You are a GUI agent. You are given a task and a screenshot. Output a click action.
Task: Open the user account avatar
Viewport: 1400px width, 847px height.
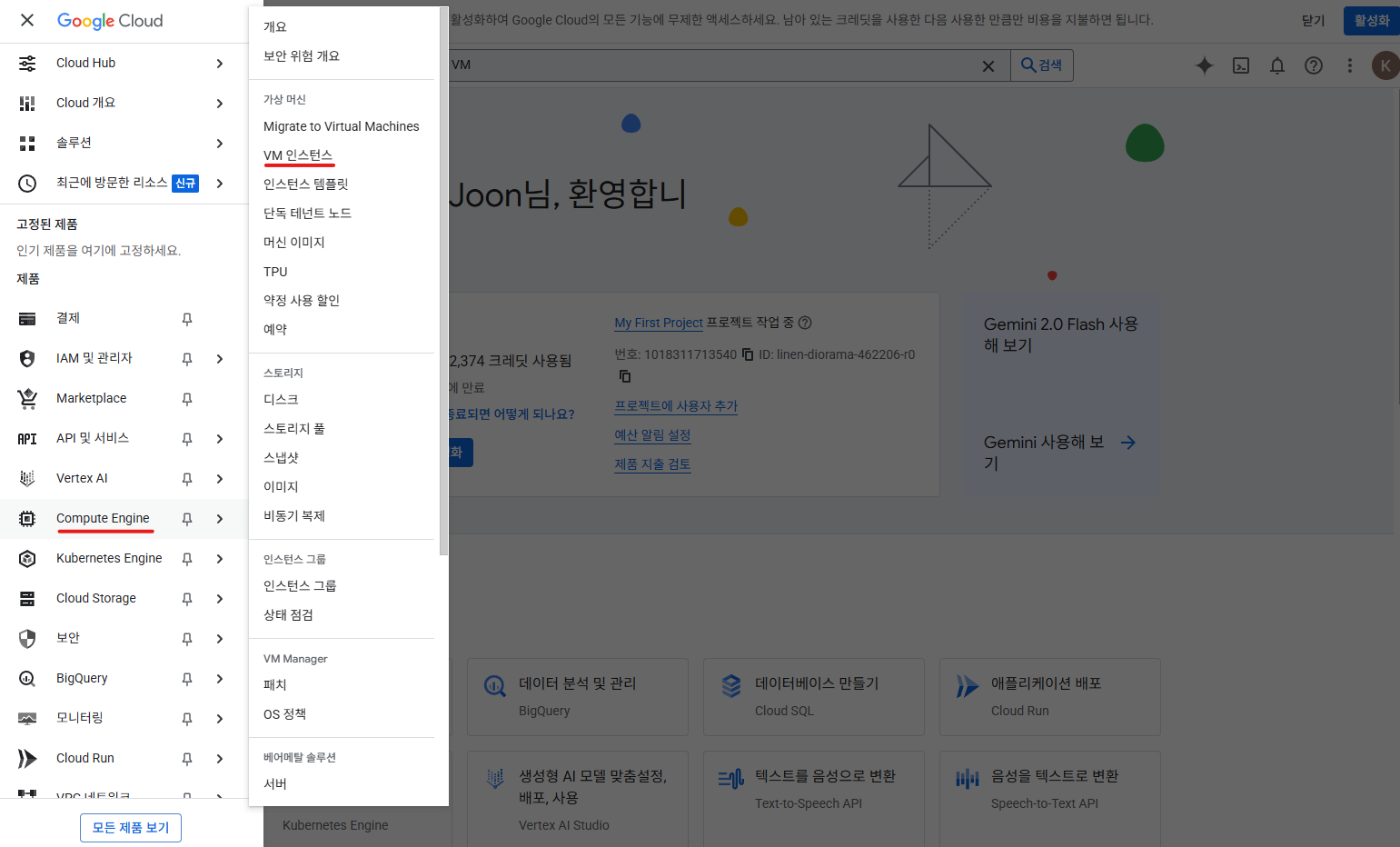1385,65
